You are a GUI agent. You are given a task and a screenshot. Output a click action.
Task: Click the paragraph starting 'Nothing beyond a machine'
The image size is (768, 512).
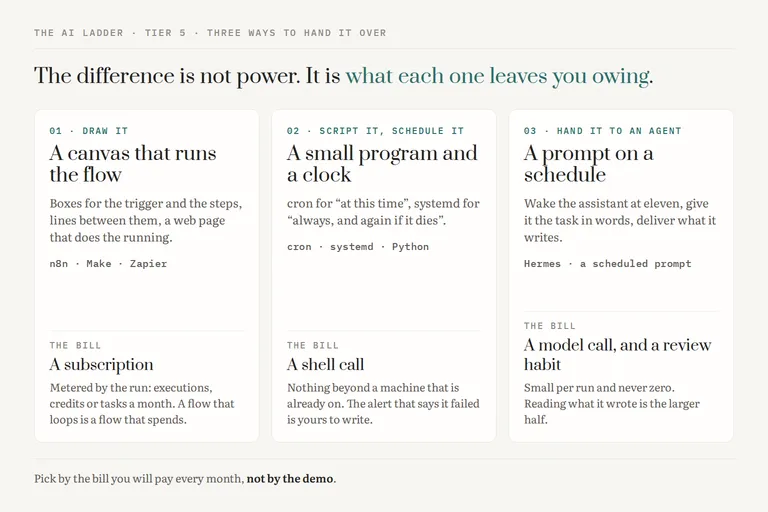click(383, 404)
